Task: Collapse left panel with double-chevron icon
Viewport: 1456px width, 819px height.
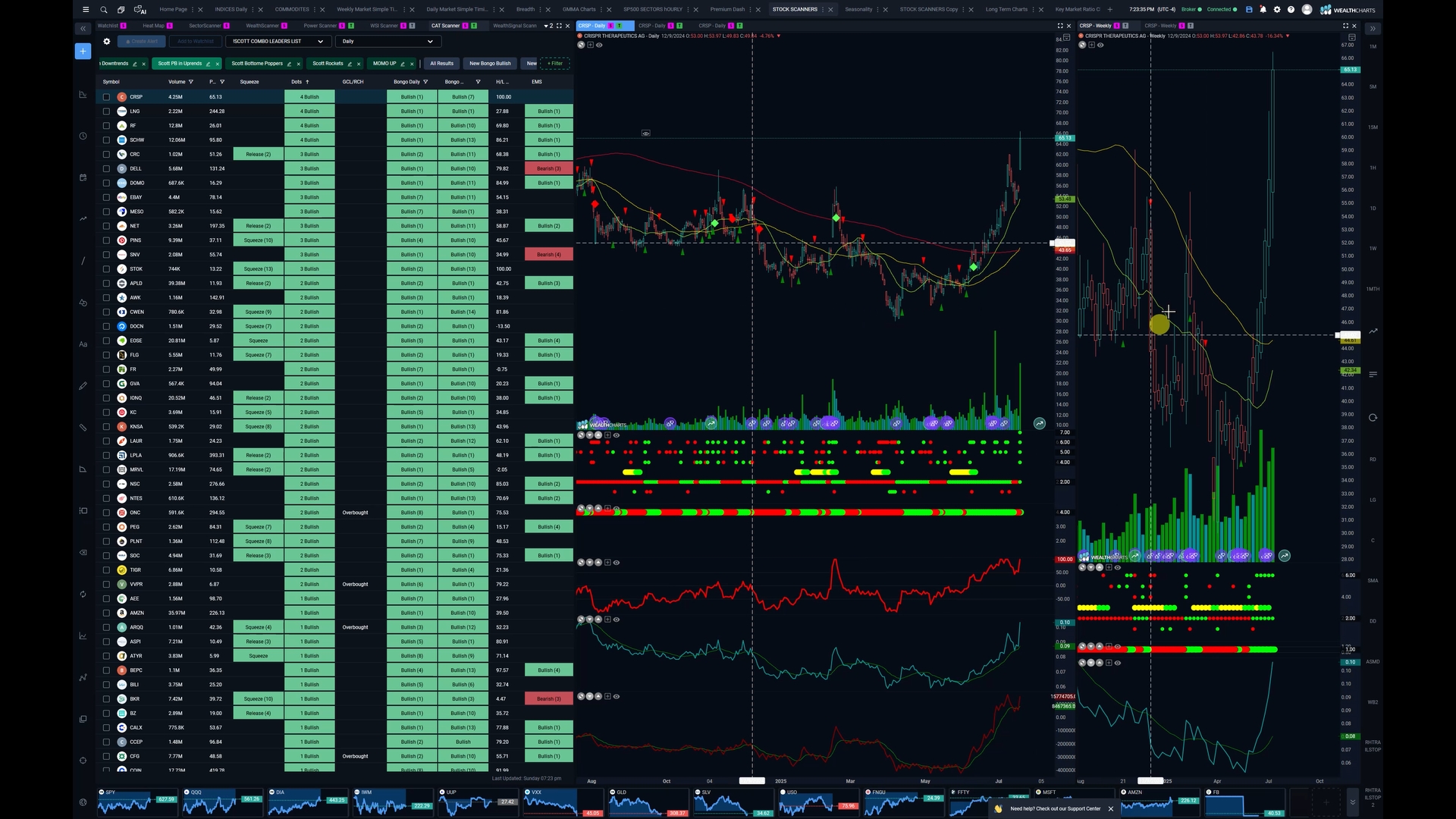Action: (x=83, y=28)
